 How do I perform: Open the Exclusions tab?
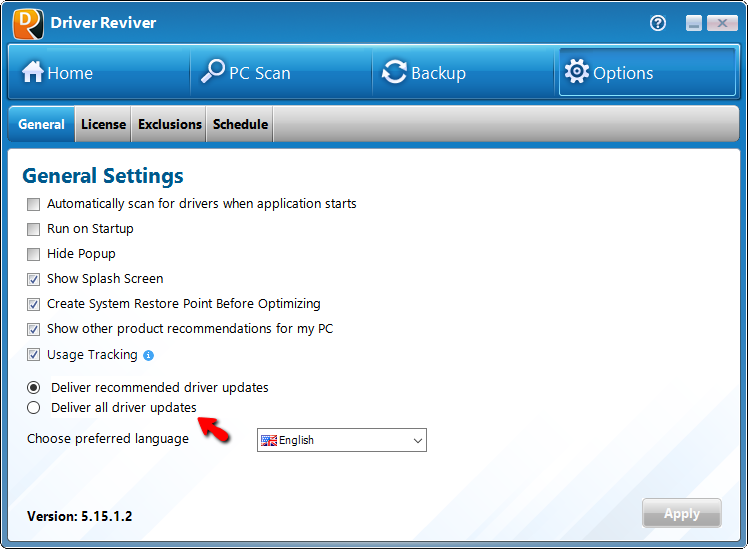[x=169, y=125]
